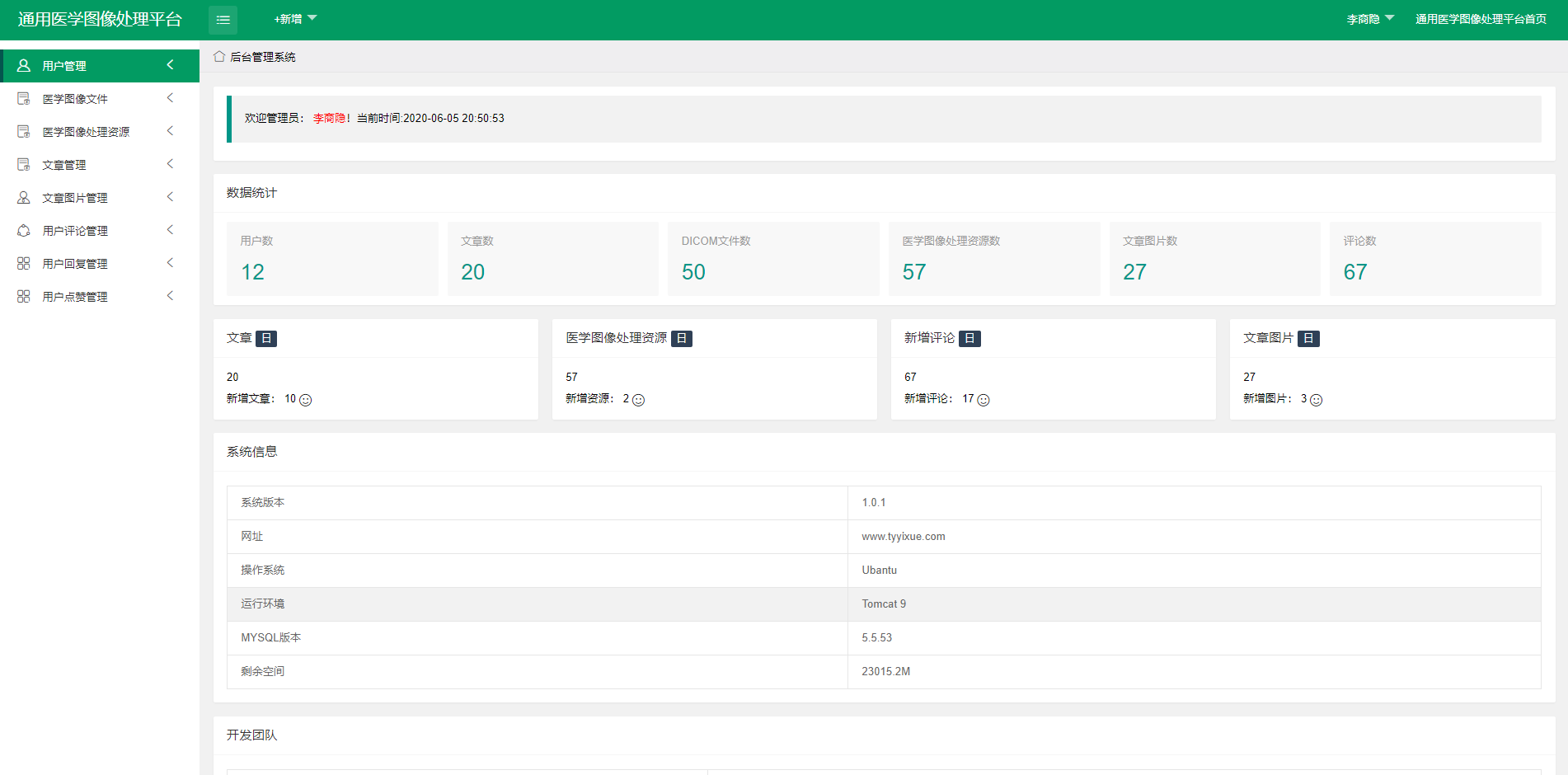Click the 评论数 67 statistic card
This screenshot has height=775, width=1568.
pyautogui.click(x=1435, y=259)
